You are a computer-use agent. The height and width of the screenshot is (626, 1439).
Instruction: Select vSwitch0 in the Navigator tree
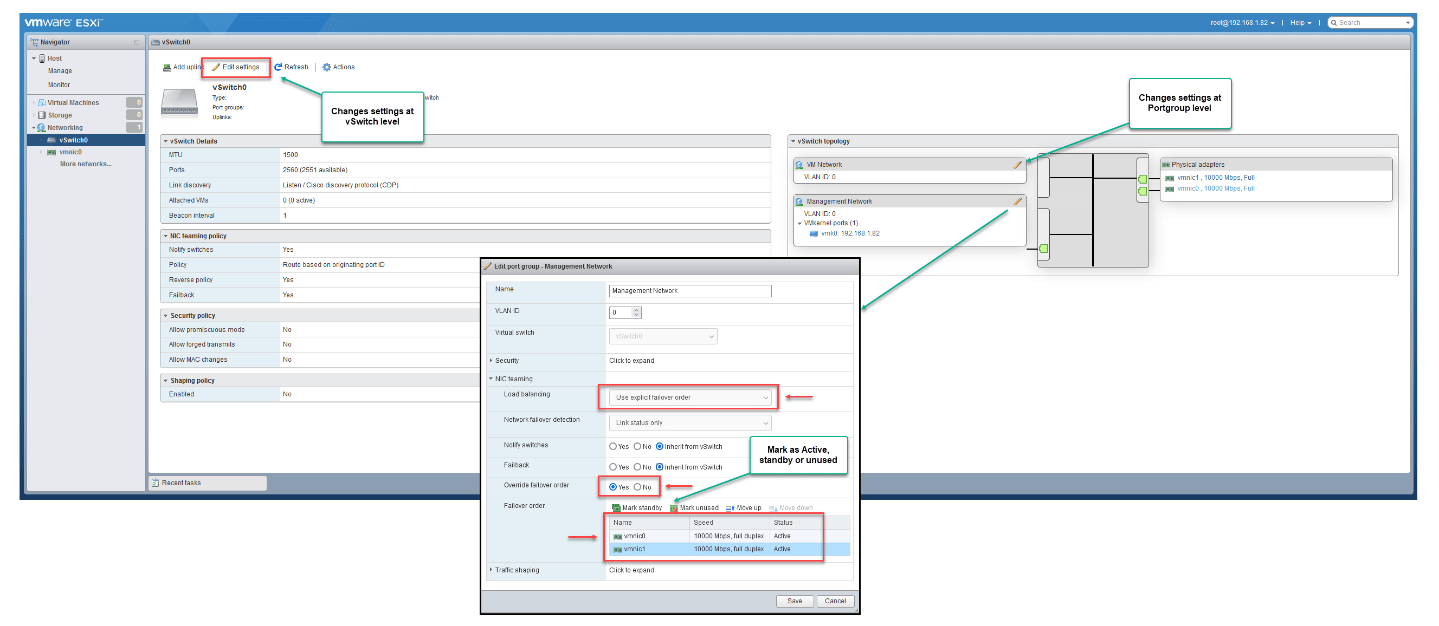click(73, 140)
